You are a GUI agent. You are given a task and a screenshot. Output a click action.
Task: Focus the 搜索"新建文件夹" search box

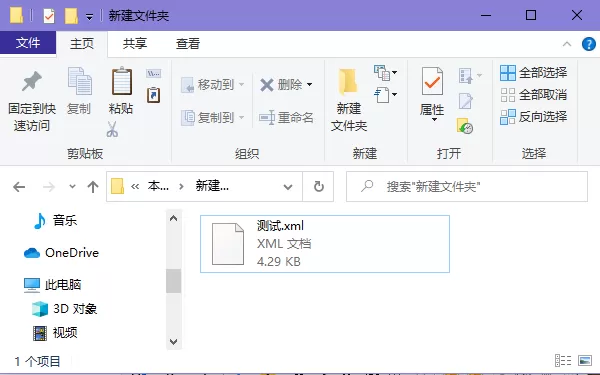[x=467, y=187]
